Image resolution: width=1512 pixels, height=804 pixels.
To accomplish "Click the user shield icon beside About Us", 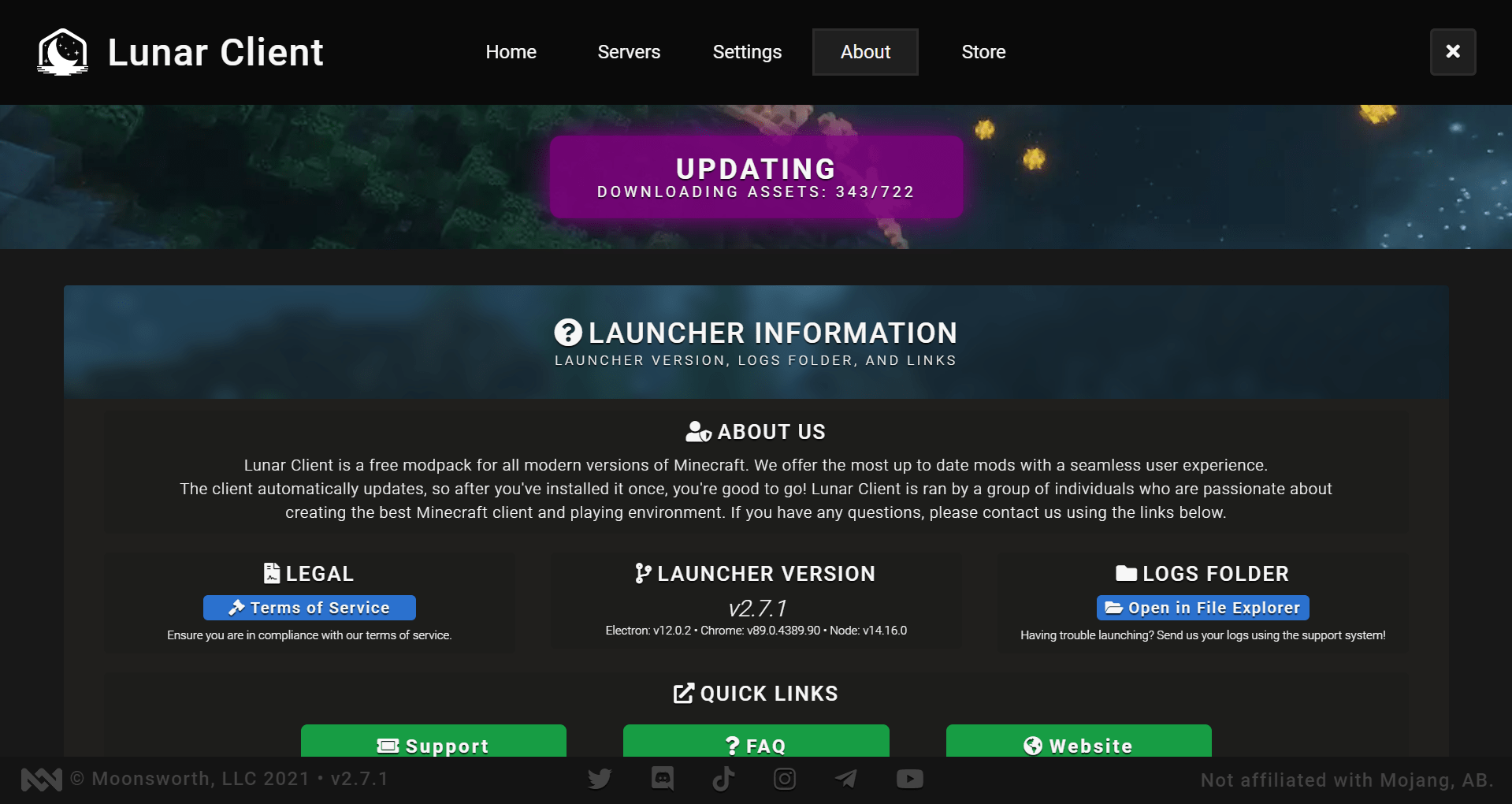I will pyautogui.click(x=698, y=432).
